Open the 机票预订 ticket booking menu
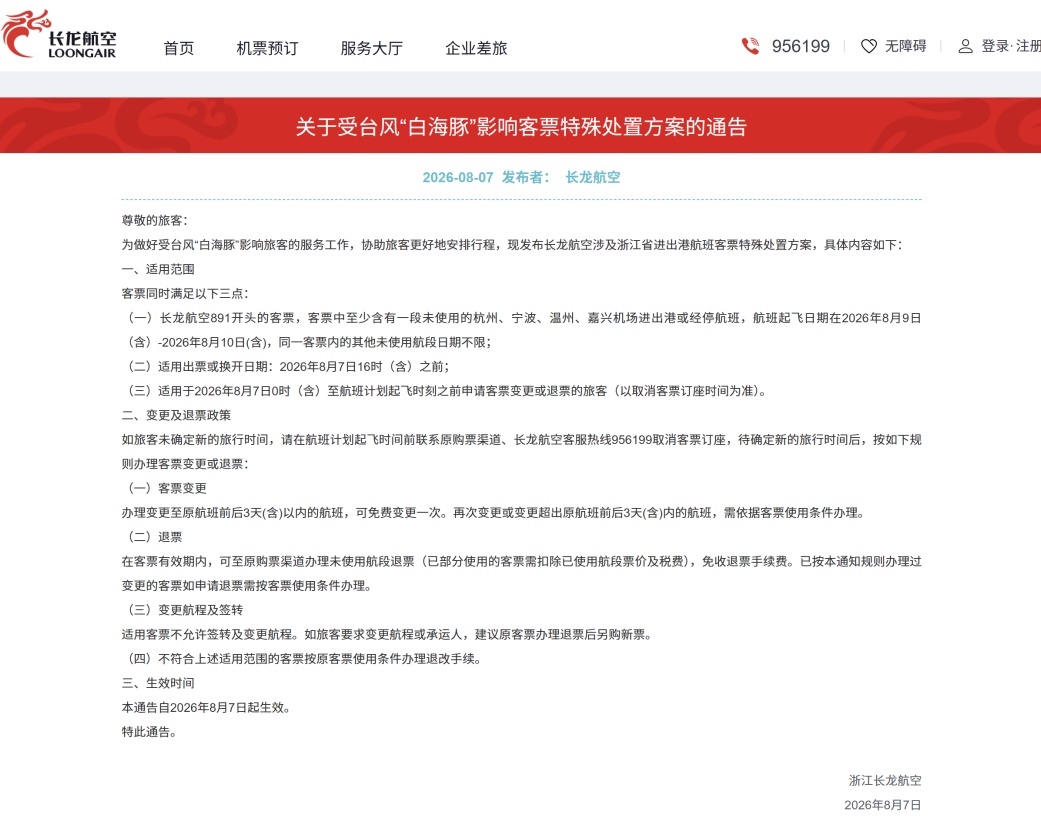 267,48
